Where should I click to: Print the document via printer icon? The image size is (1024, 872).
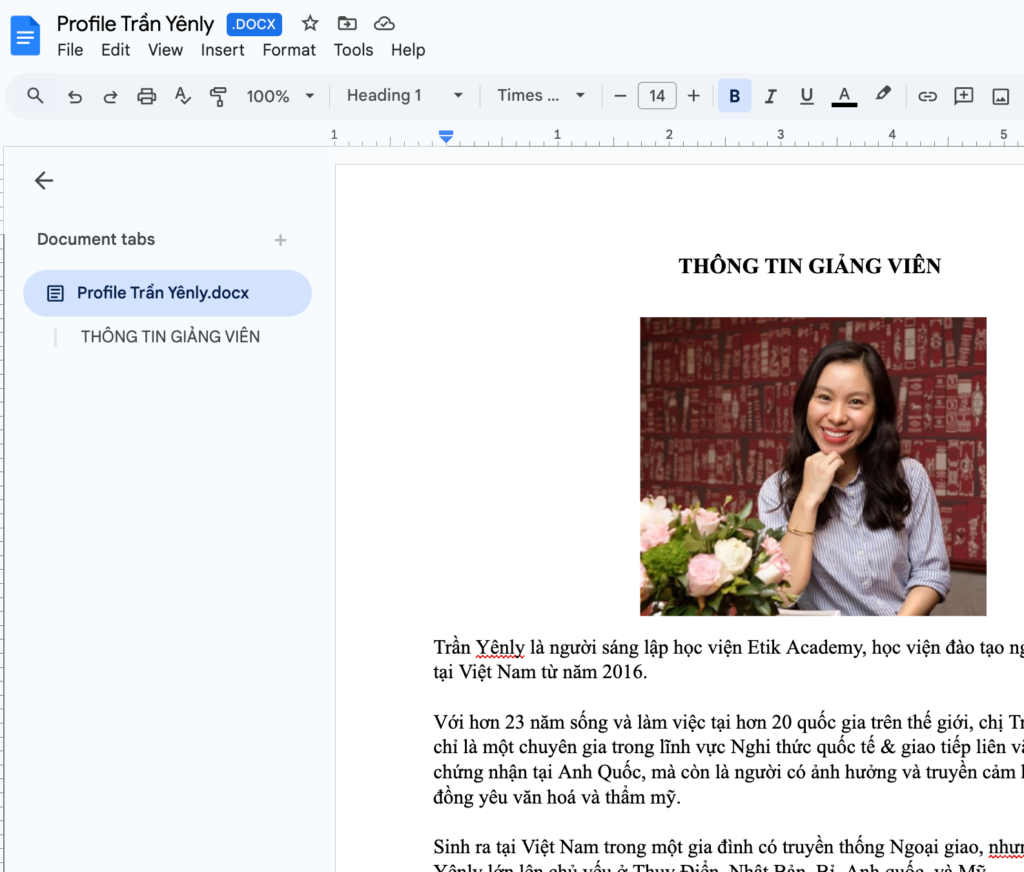(146, 96)
